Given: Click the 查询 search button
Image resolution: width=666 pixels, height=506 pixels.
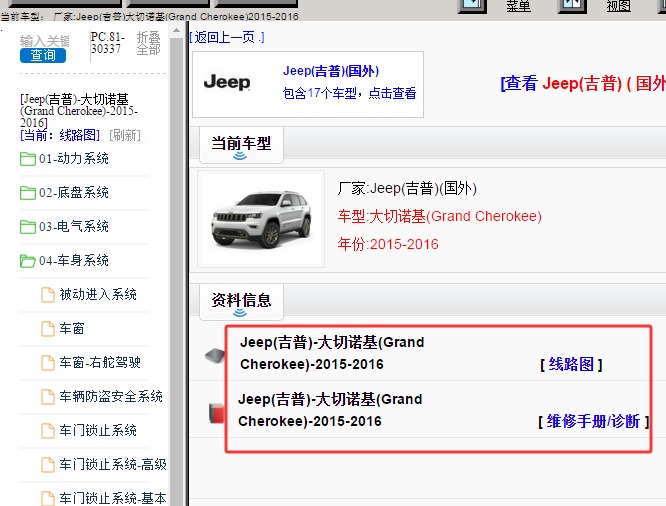Looking at the screenshot, I should (43, 55).
